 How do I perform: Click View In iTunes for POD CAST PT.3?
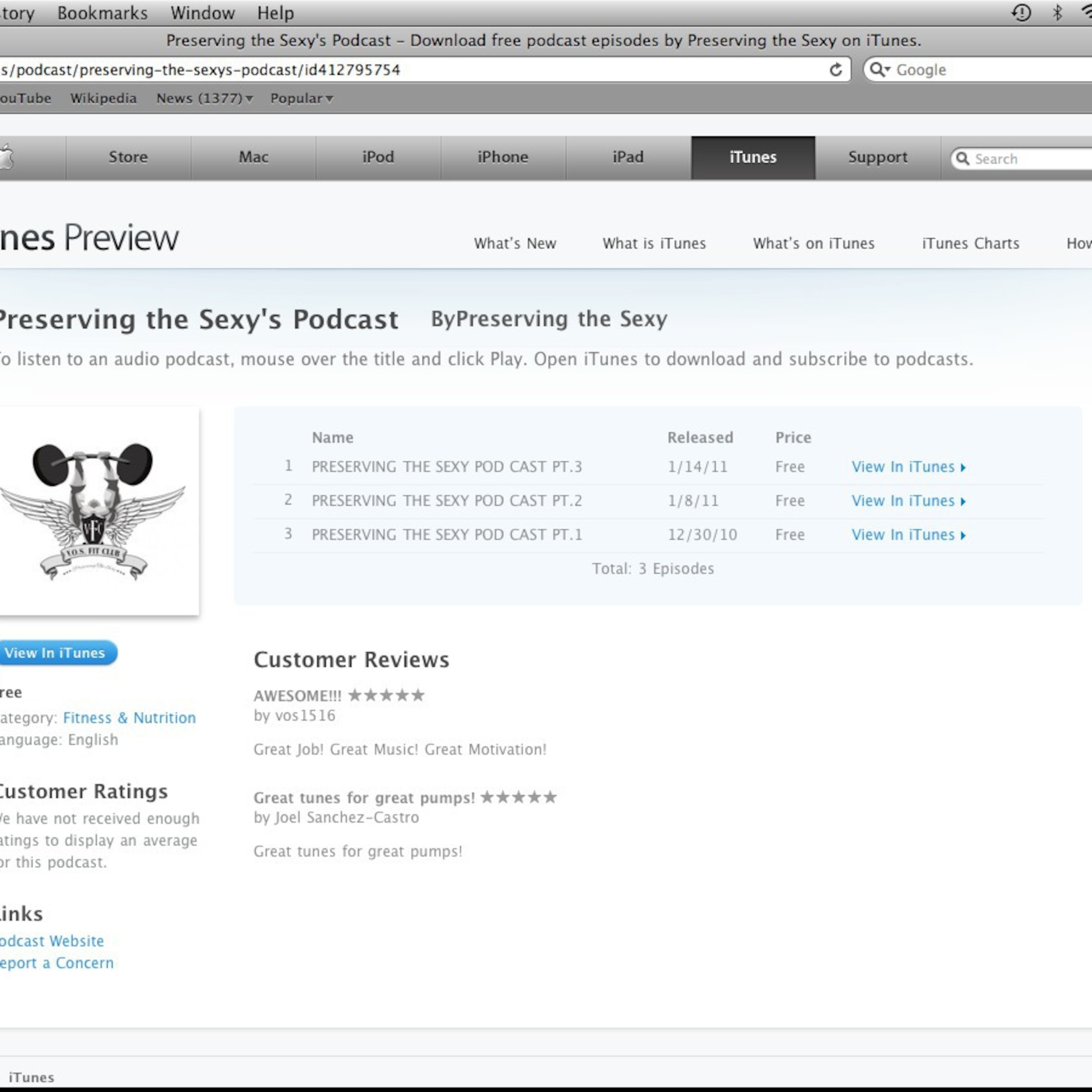[908, 467]
